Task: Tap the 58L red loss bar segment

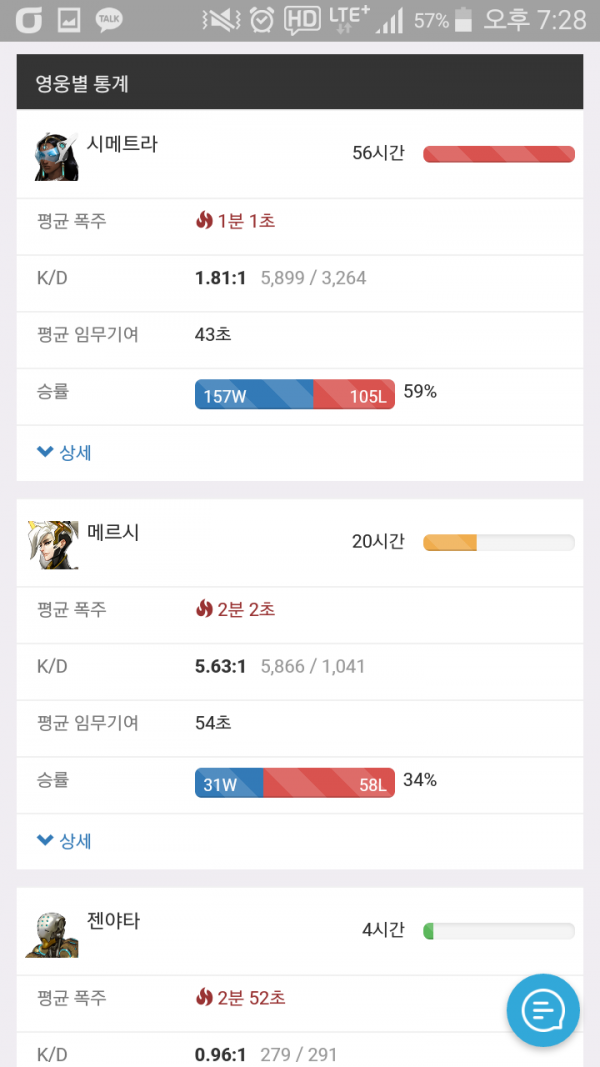Action: coord(329,783)
